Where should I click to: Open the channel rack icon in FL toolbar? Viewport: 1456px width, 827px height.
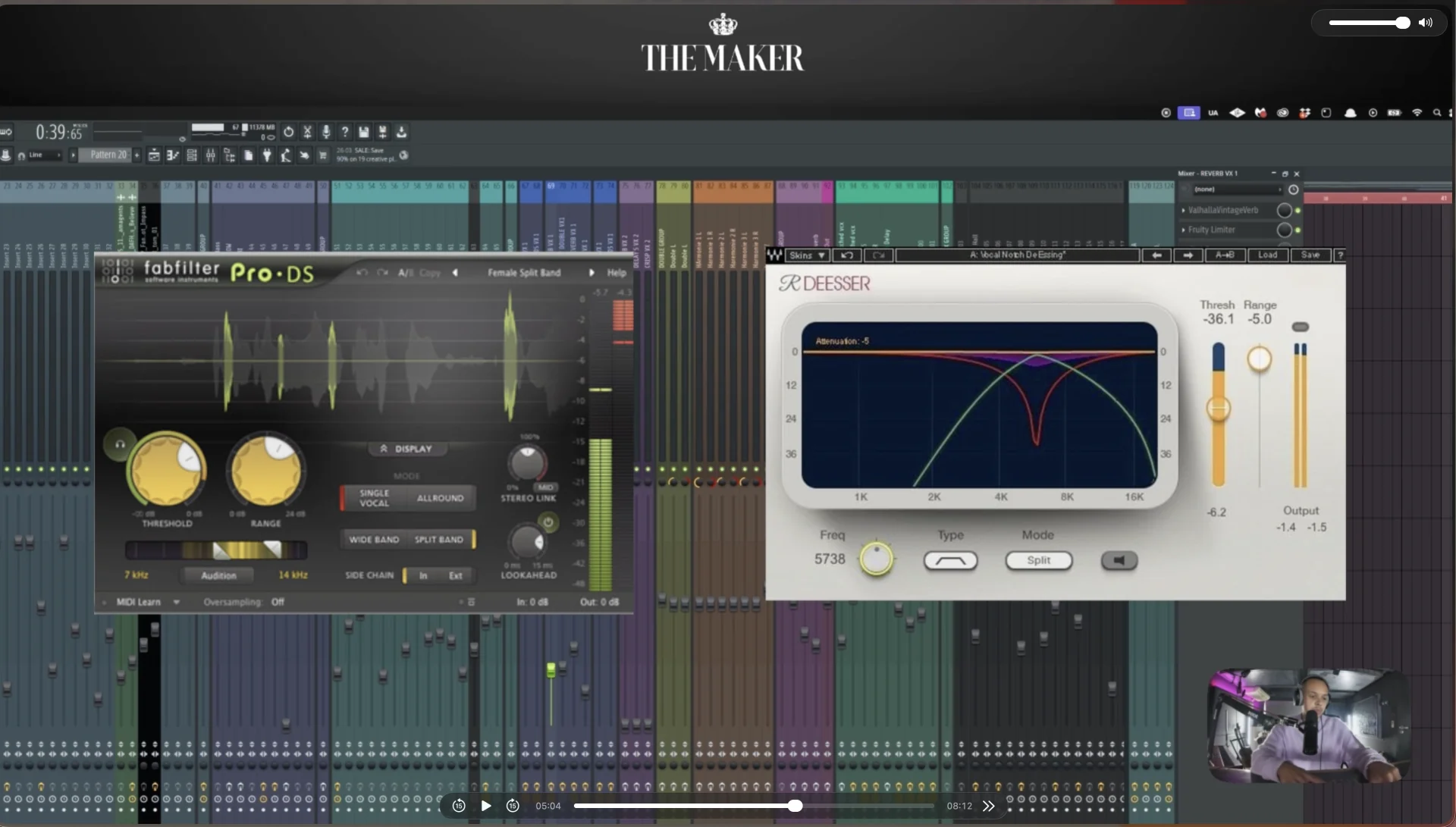tap(192, 155)
